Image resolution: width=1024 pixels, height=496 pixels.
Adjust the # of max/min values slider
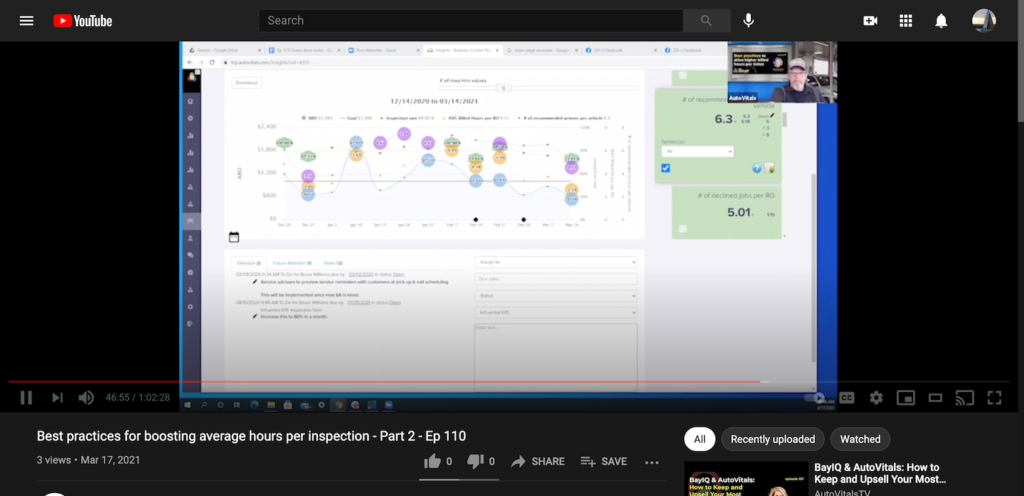(503, 87)
